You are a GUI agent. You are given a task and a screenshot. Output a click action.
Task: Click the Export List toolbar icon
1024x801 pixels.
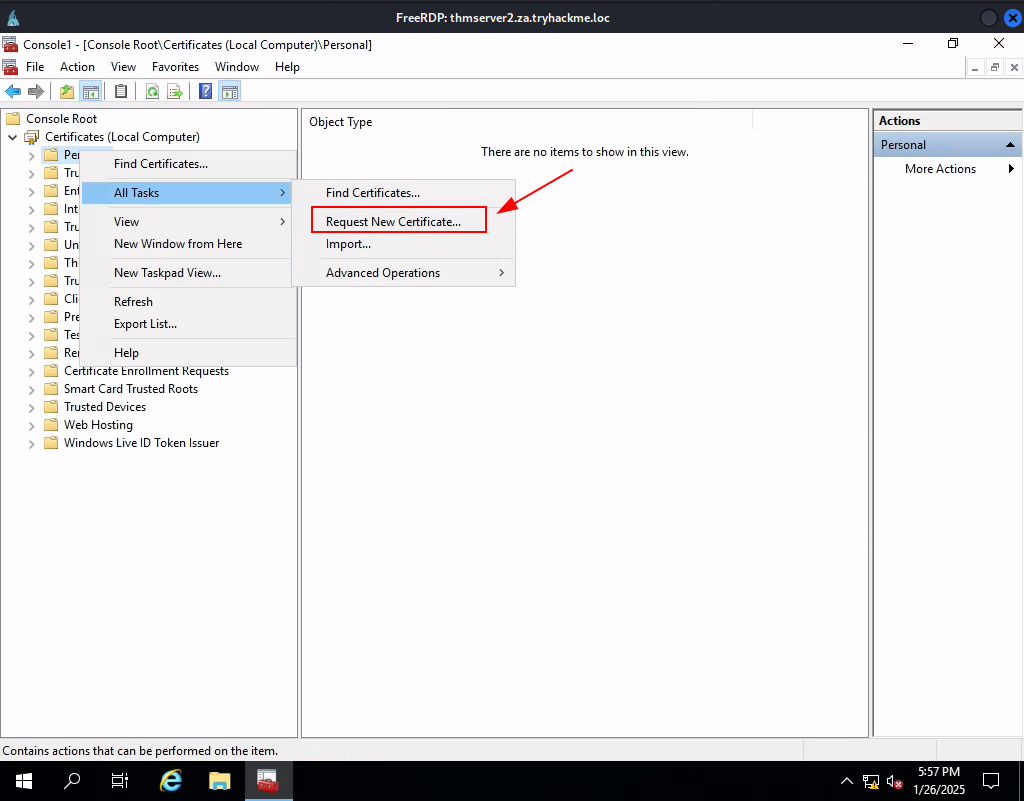click(175, 91)
